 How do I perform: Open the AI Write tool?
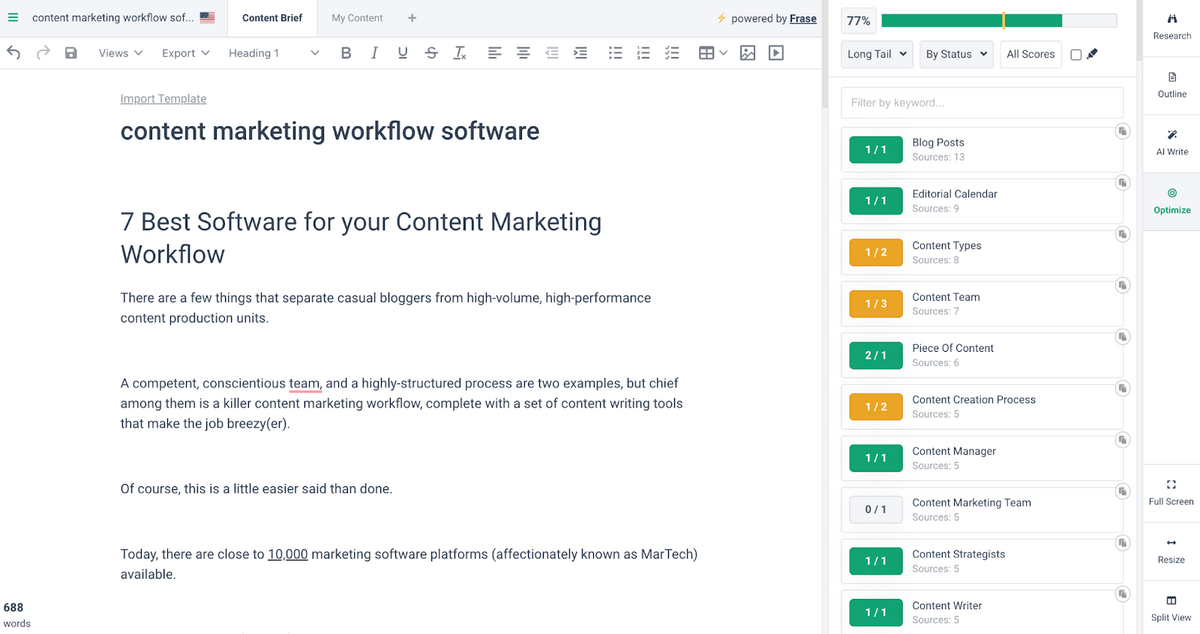pos(1171,142)
